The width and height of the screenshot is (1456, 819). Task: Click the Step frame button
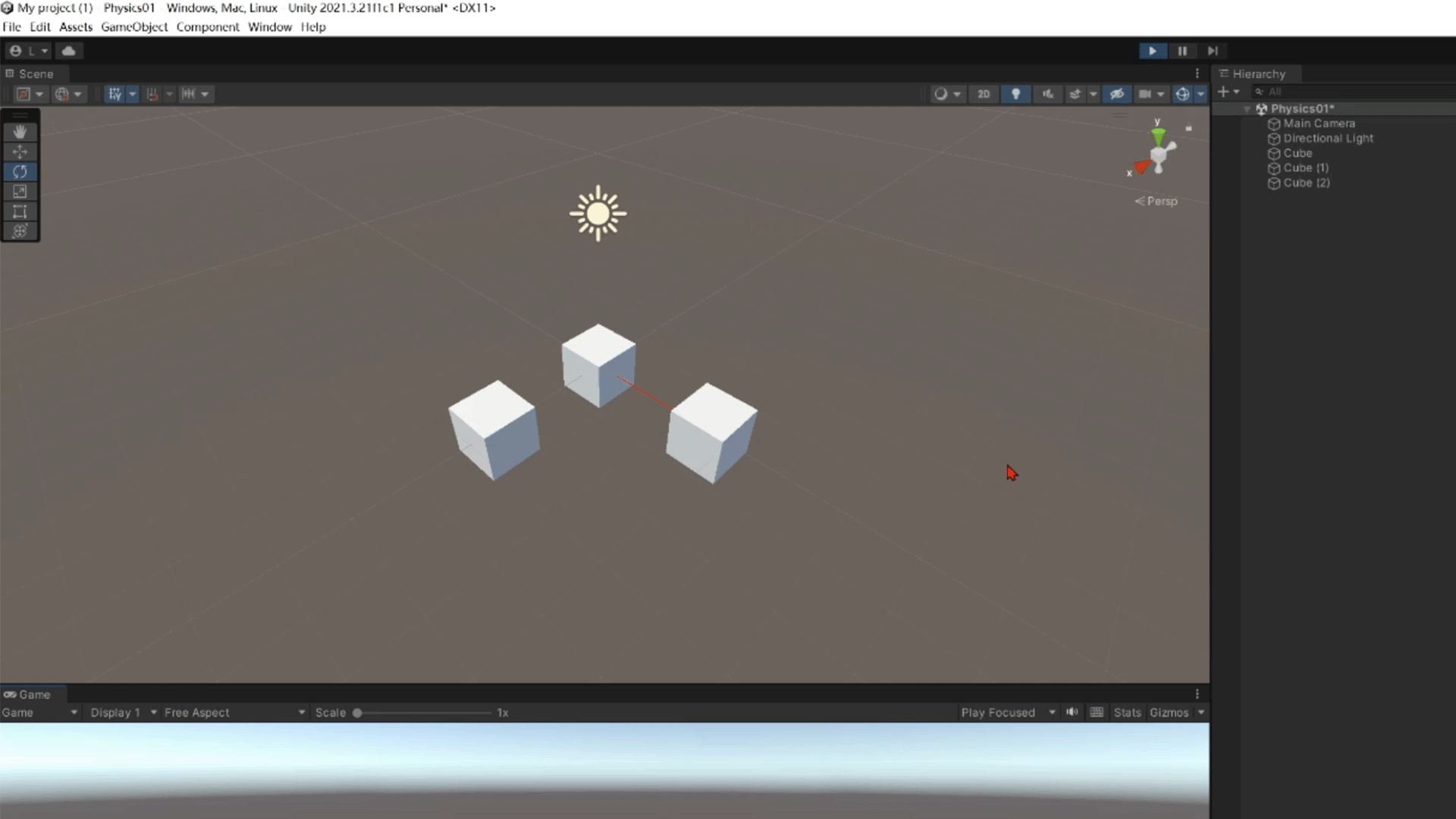pyautogui.click(x=1213, y=51)
